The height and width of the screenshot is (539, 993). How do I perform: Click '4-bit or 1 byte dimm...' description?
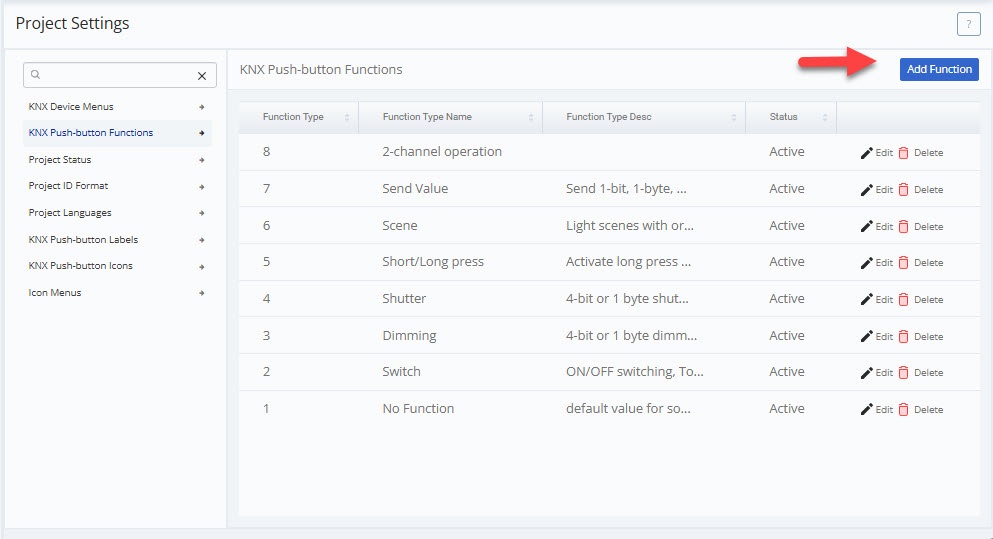(631, 335)
